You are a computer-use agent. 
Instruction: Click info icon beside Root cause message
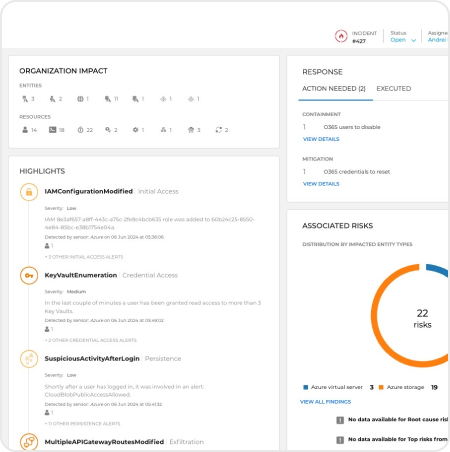(x=340, y=420)
